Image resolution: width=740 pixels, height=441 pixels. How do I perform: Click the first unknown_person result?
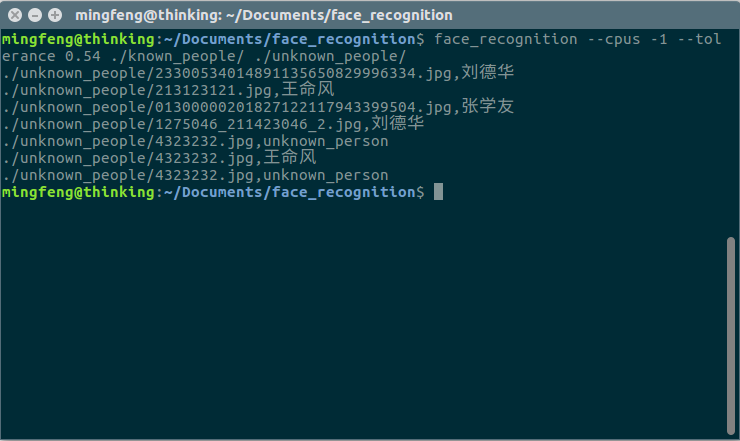coord(326,141)
